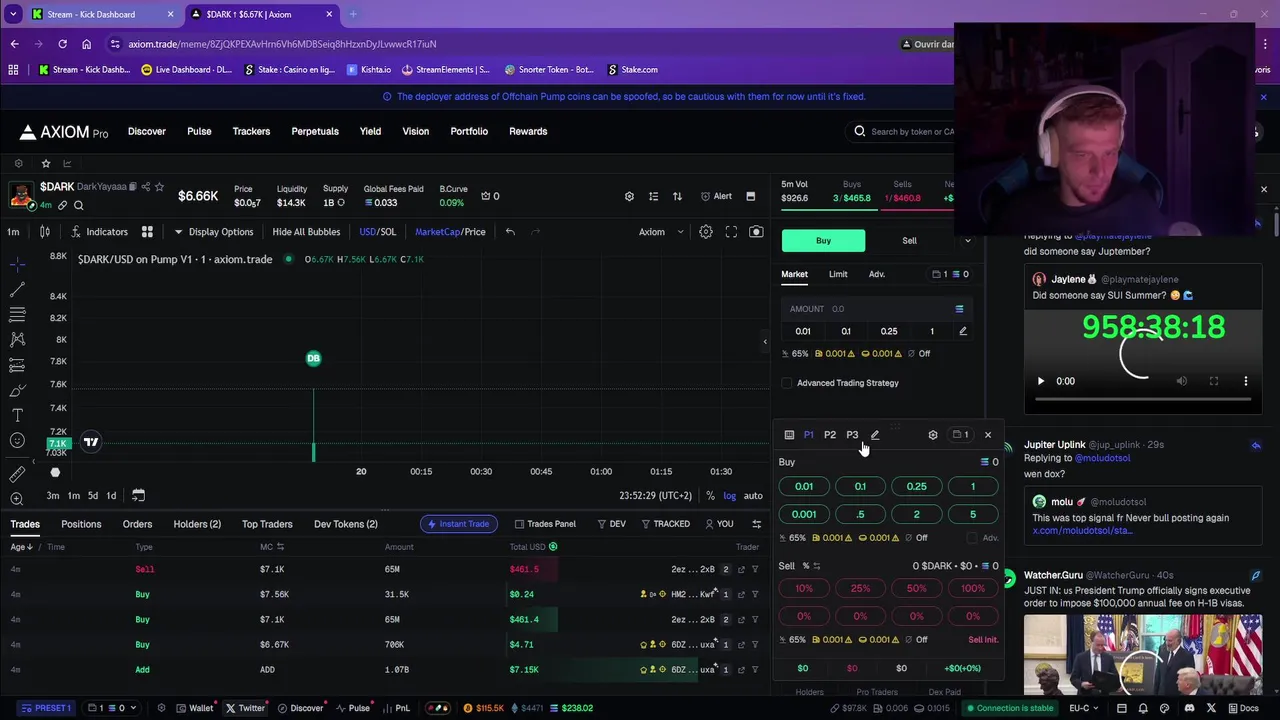Open the EU-C region dropdown

pyautogui.click(x=1084, y=708)
